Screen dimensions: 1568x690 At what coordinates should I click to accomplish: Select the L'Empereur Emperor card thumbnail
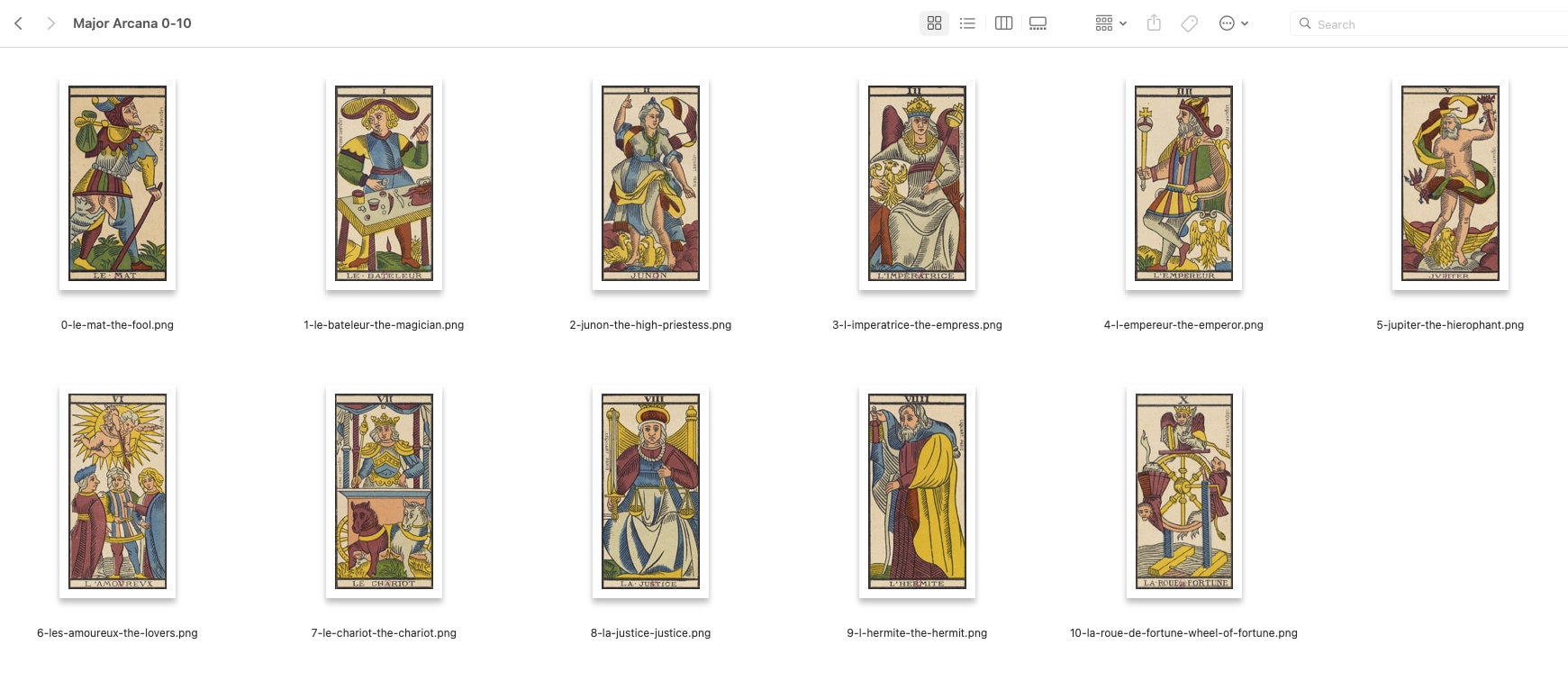(1183, 184)
